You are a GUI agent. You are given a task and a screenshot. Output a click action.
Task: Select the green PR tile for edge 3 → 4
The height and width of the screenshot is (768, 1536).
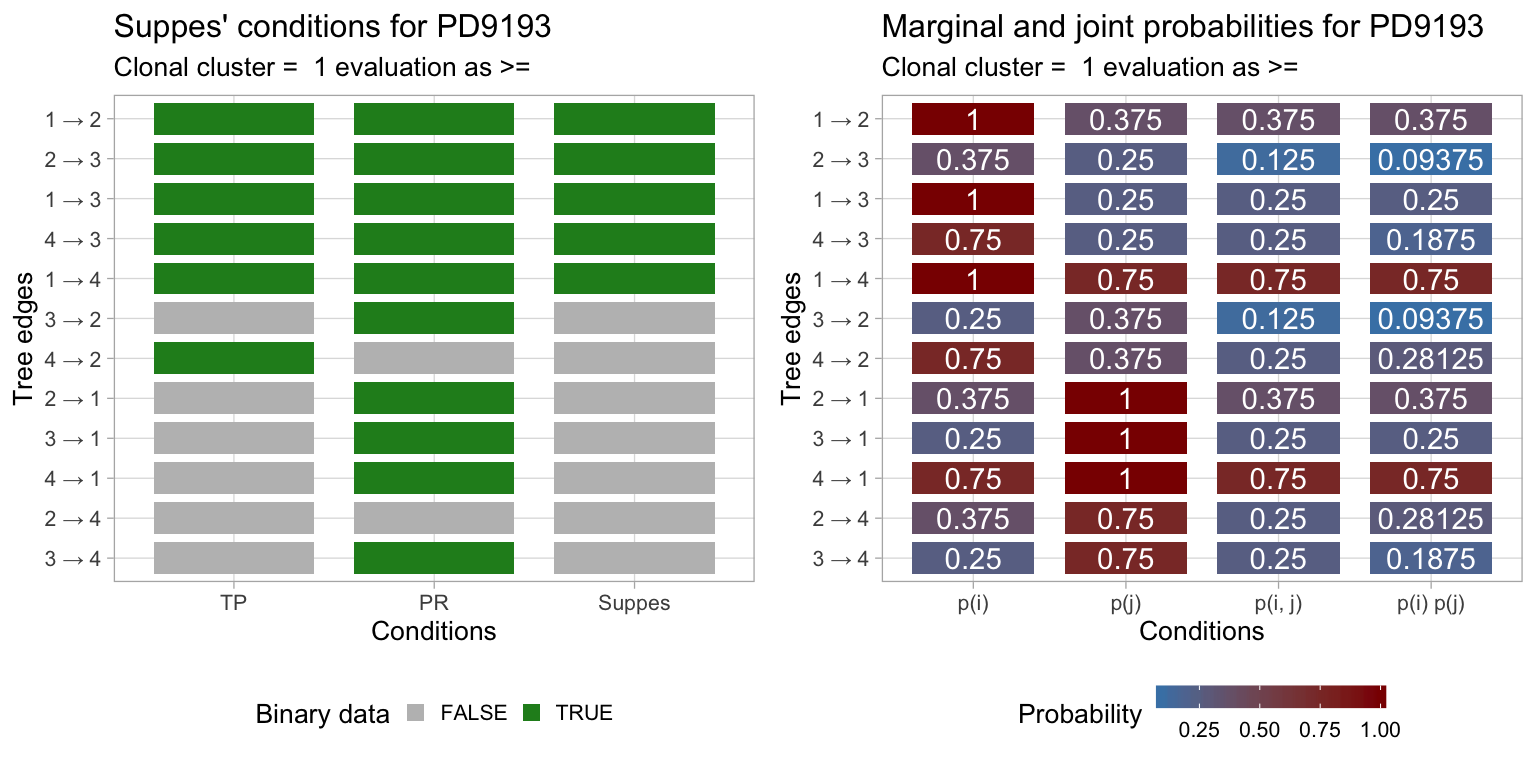click(x=434, y=558)
